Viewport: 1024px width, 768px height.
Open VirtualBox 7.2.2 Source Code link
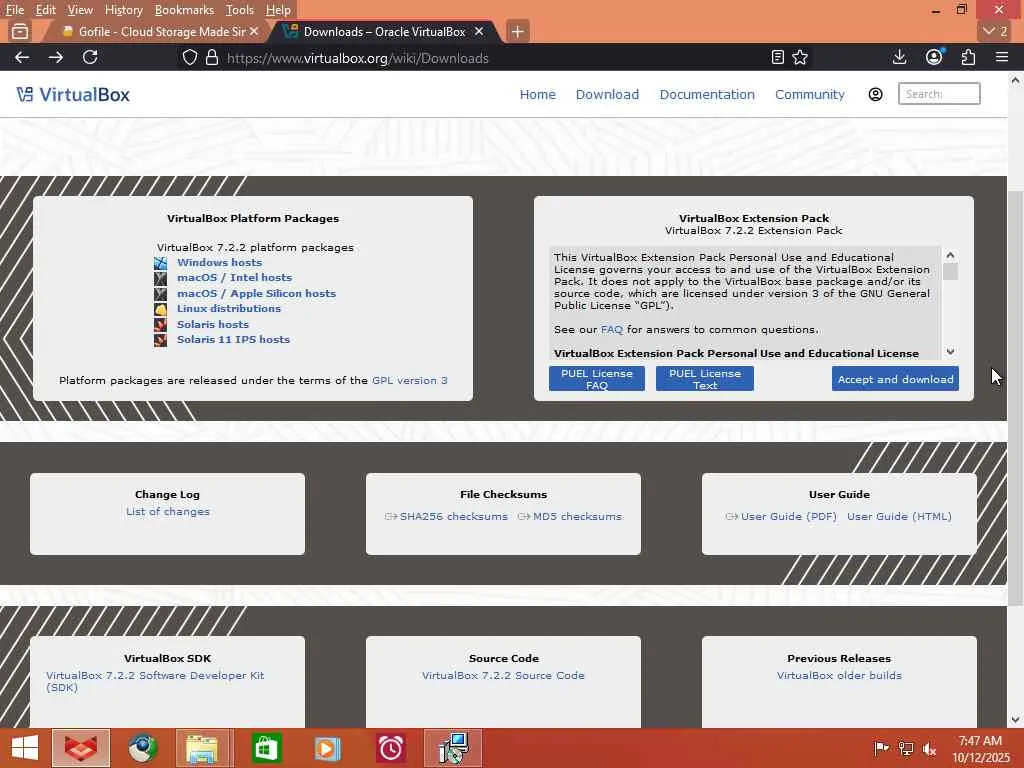coord(503,675)
